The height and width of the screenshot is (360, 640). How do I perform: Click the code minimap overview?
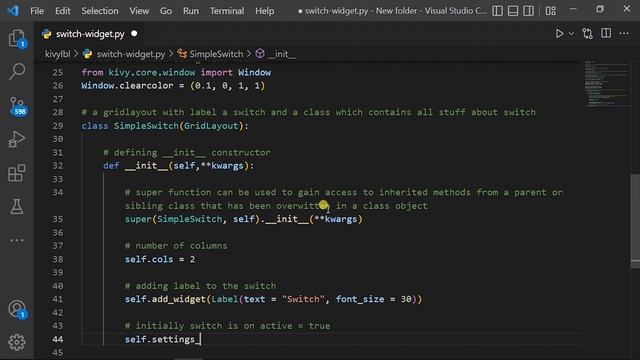pyautogui.click(x=606, y=84)
